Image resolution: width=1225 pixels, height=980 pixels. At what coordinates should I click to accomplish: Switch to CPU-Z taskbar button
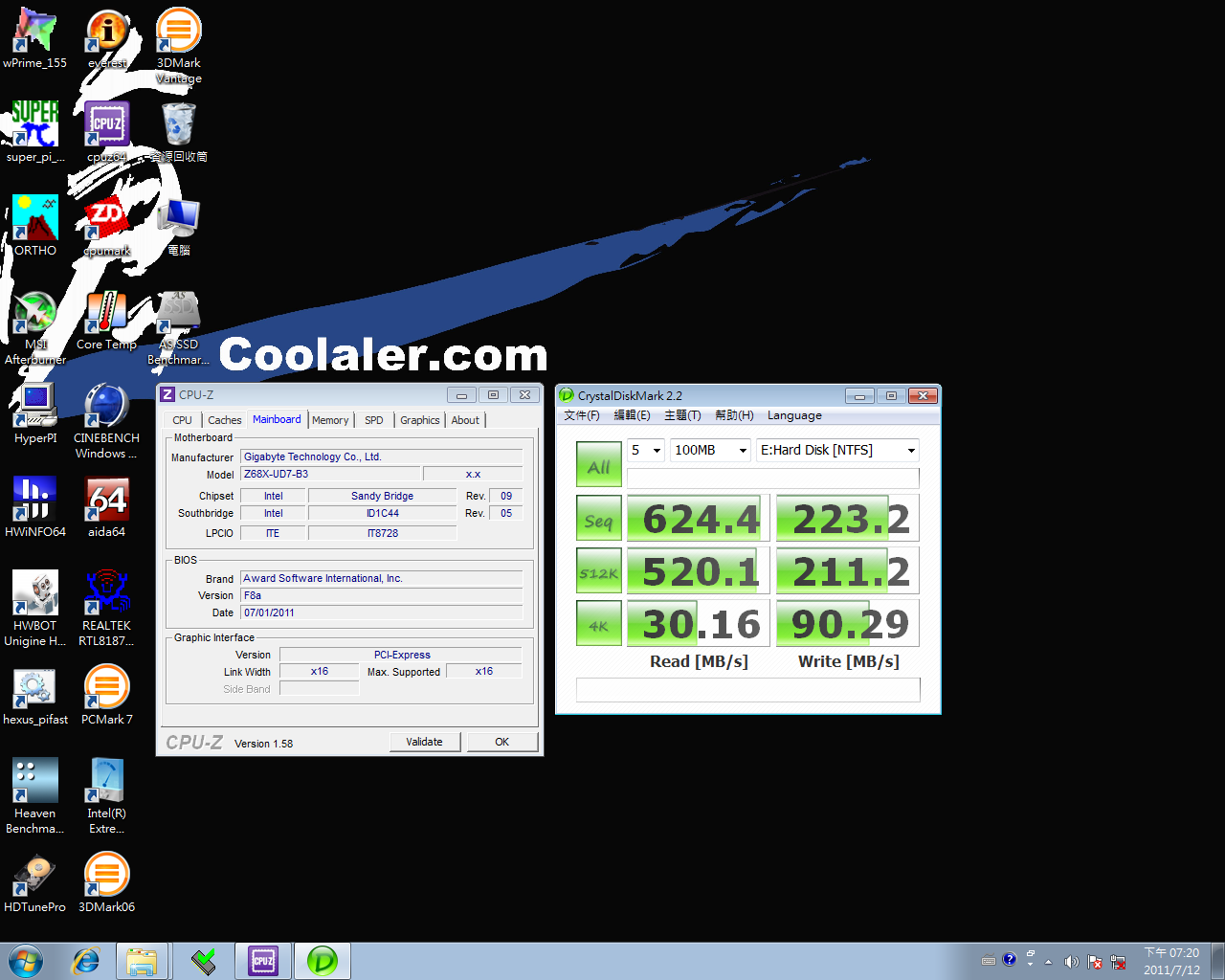click(263, 961)
